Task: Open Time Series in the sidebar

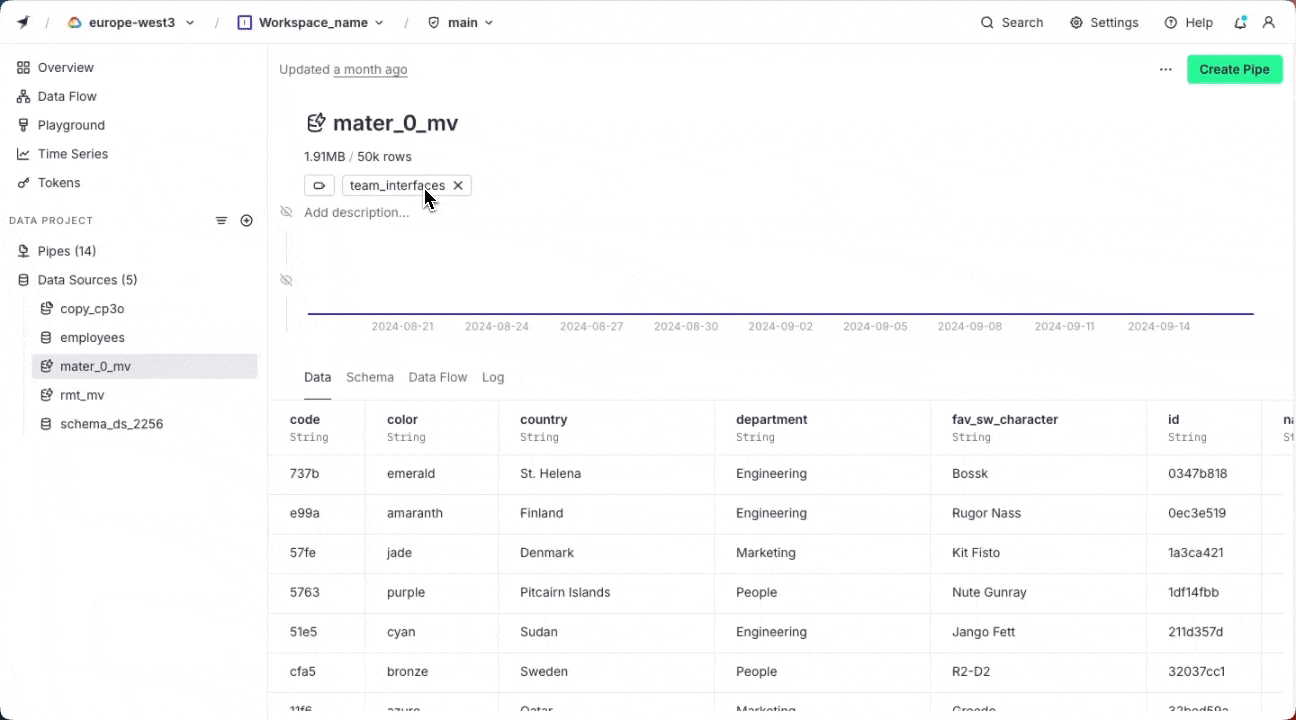Action: coord(73,154)
